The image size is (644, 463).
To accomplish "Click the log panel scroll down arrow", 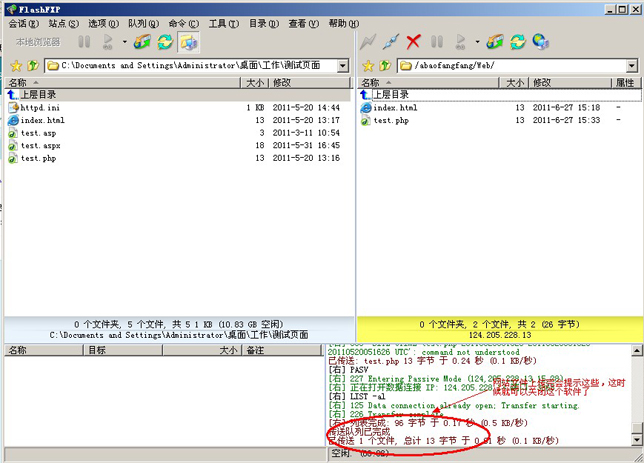I will [637, 440].
